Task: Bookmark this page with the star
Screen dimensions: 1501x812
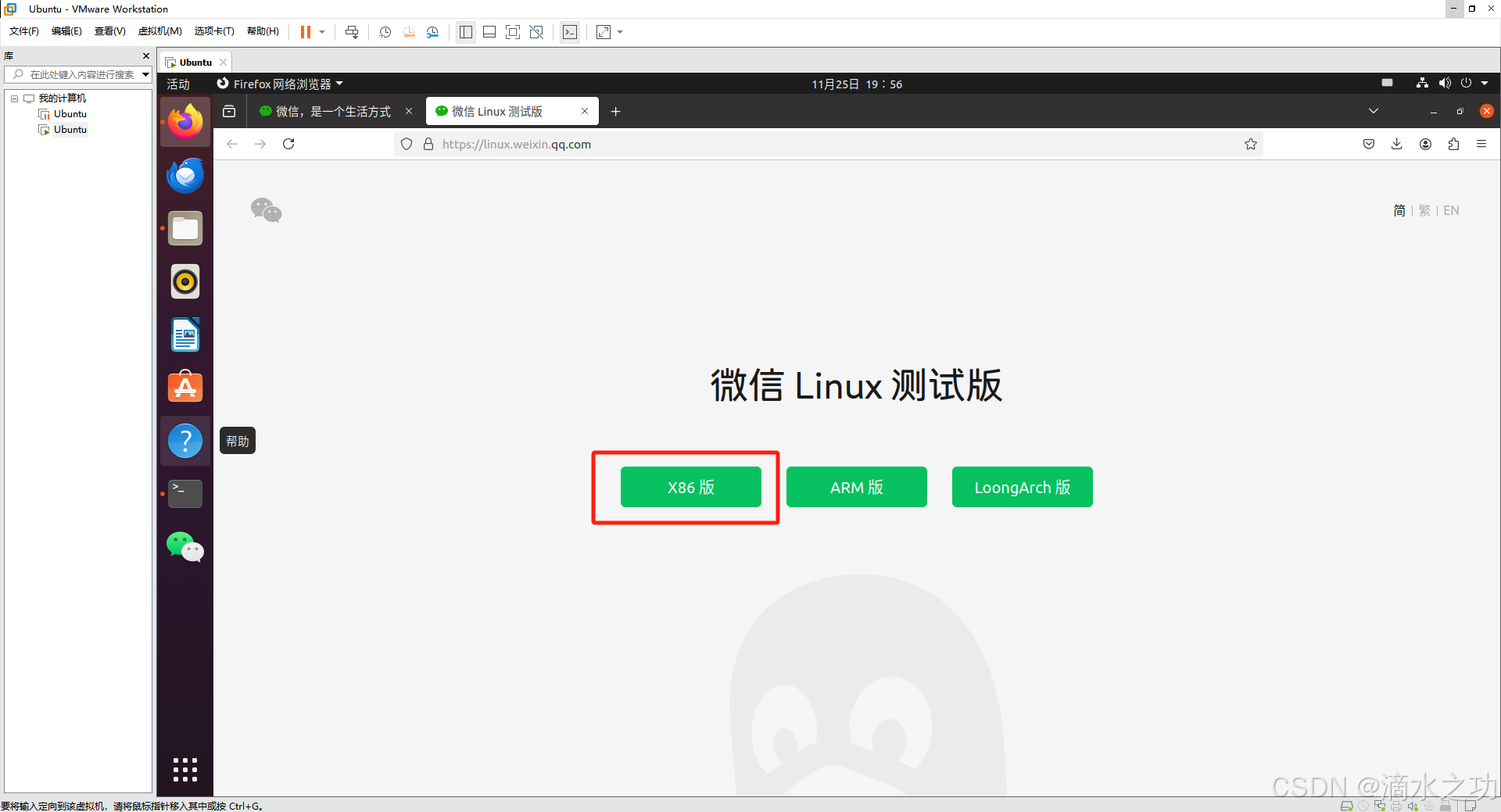Action: coord(1251,144)
